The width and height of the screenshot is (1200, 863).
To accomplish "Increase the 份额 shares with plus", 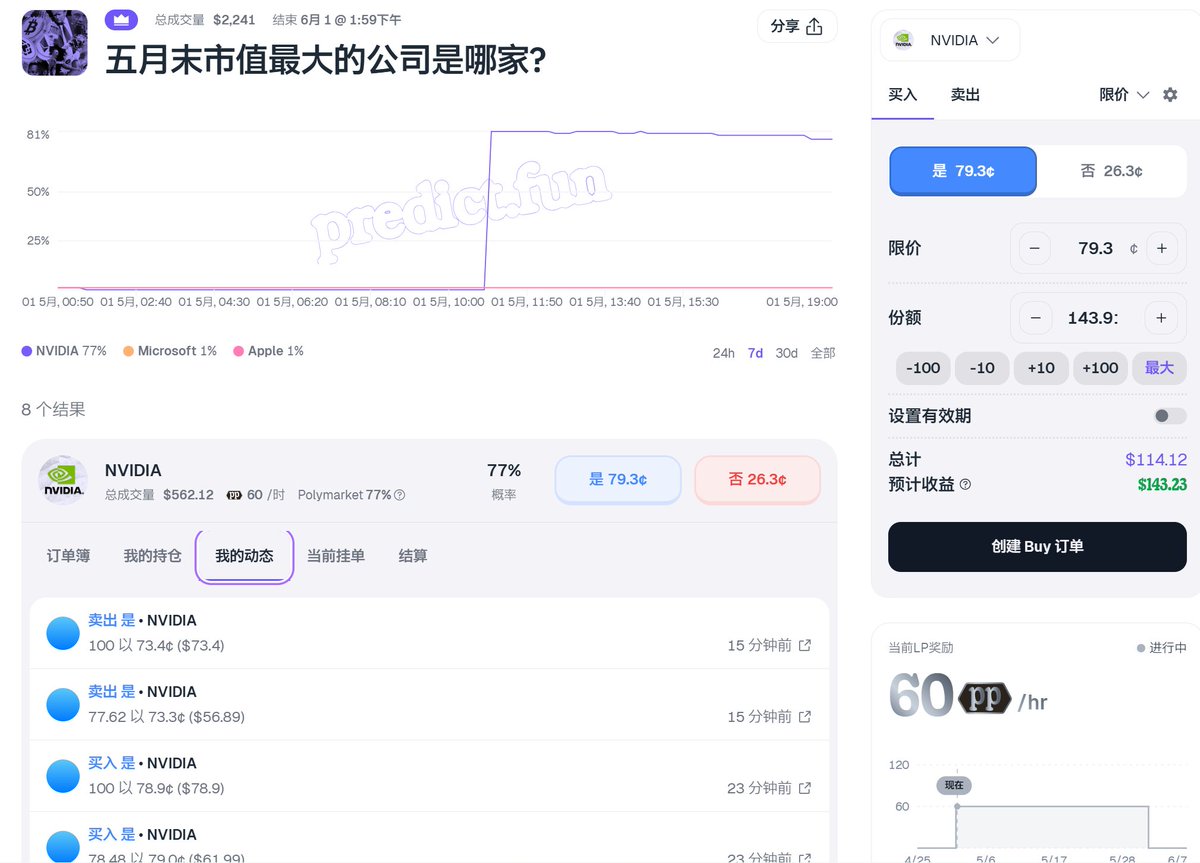I will (1161, 318).
